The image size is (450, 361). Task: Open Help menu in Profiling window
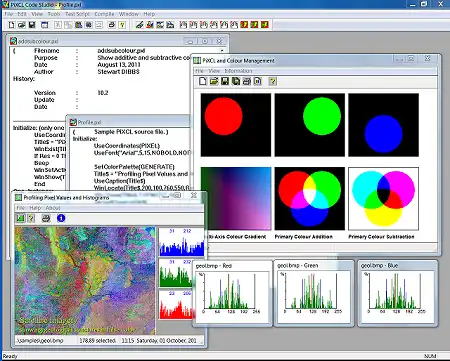click(x=35, y=208)
